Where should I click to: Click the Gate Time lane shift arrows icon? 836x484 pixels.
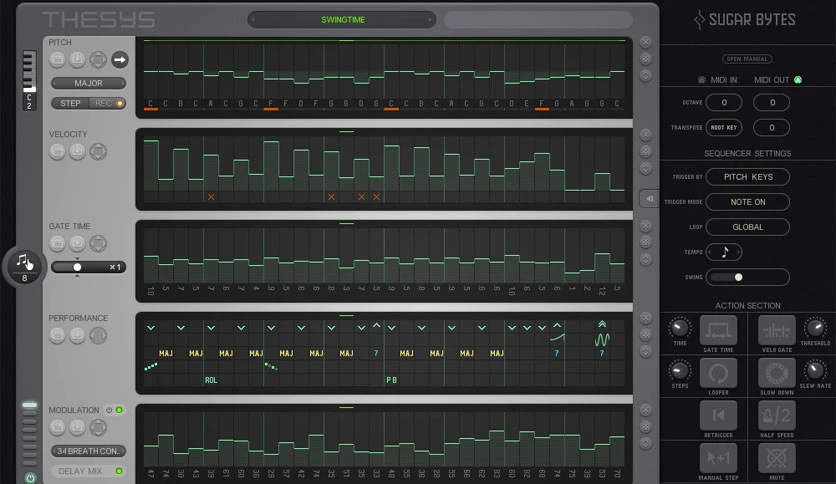(x=98, y=244)
